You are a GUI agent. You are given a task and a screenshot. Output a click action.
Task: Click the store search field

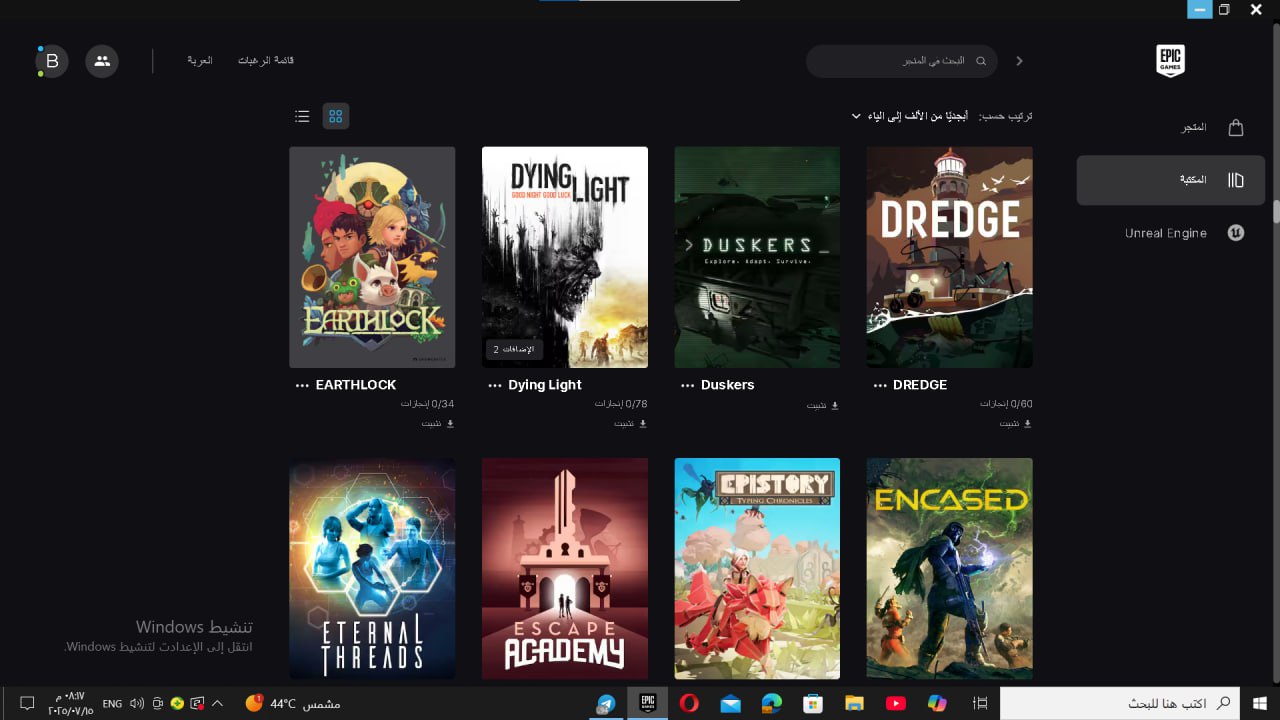pos(902,61)
